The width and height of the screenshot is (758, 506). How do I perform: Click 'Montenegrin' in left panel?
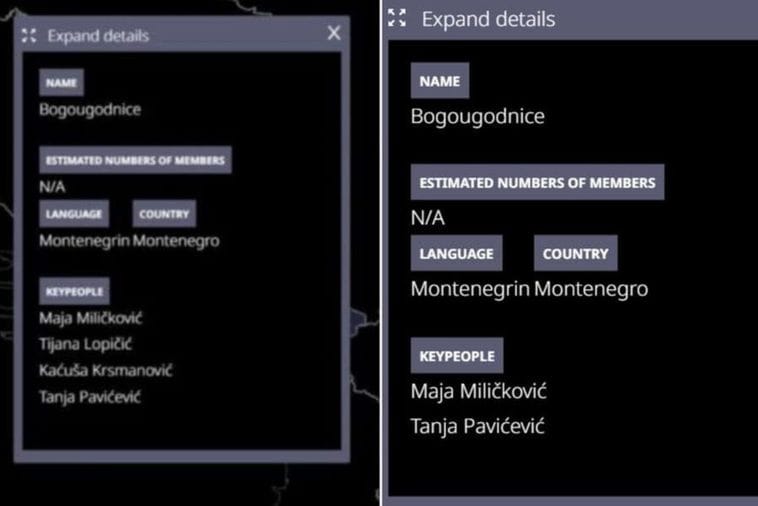pyautogui.click(x=85, y=241)
